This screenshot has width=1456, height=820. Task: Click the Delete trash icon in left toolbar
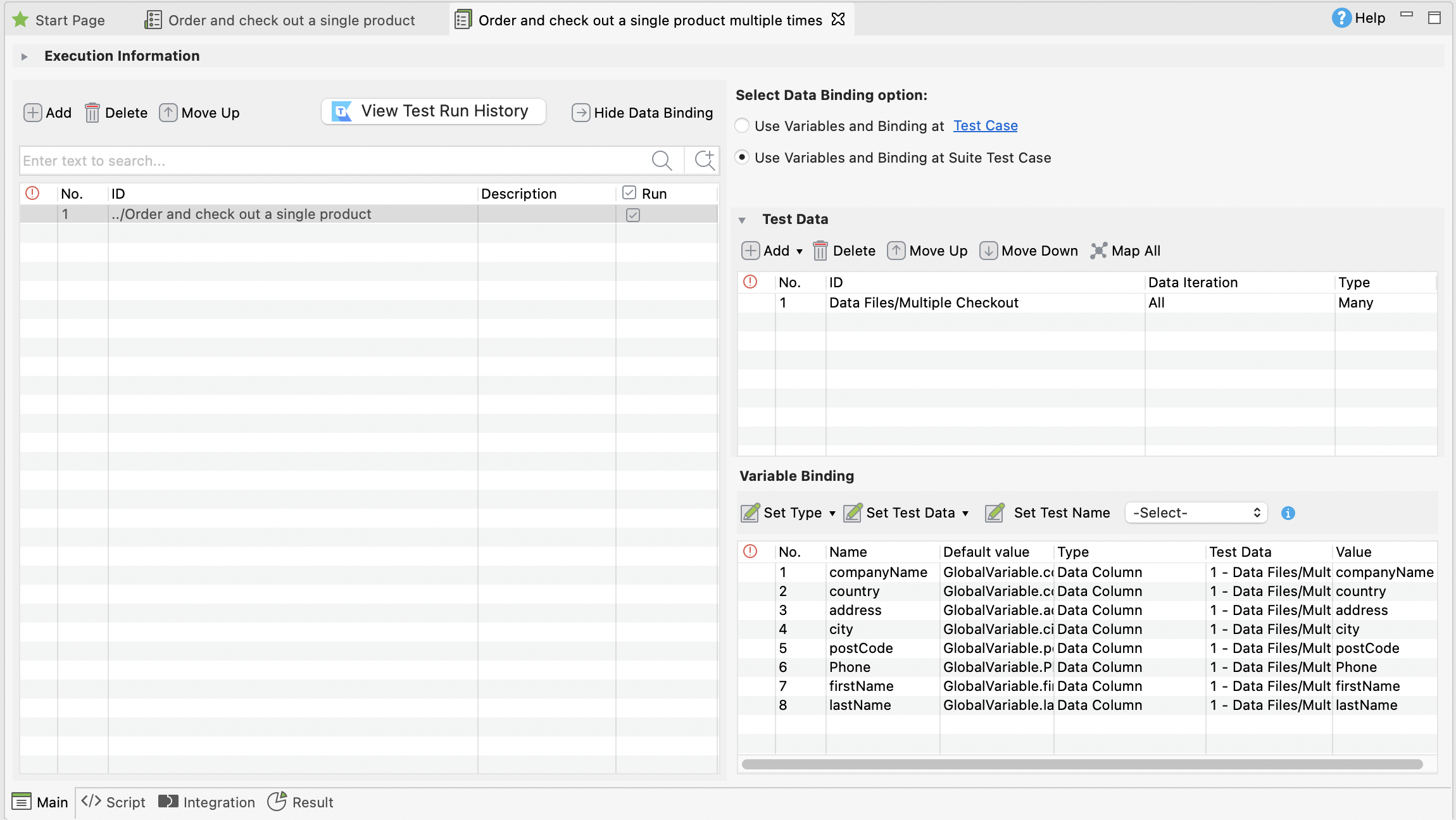(92, 113)
